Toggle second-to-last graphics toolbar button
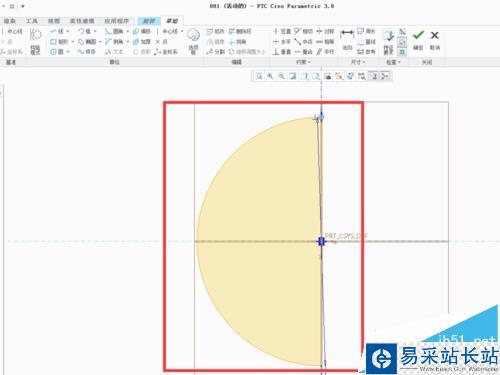Image resolution: width=500 pixels, height=375 pixels. (374, 76)
